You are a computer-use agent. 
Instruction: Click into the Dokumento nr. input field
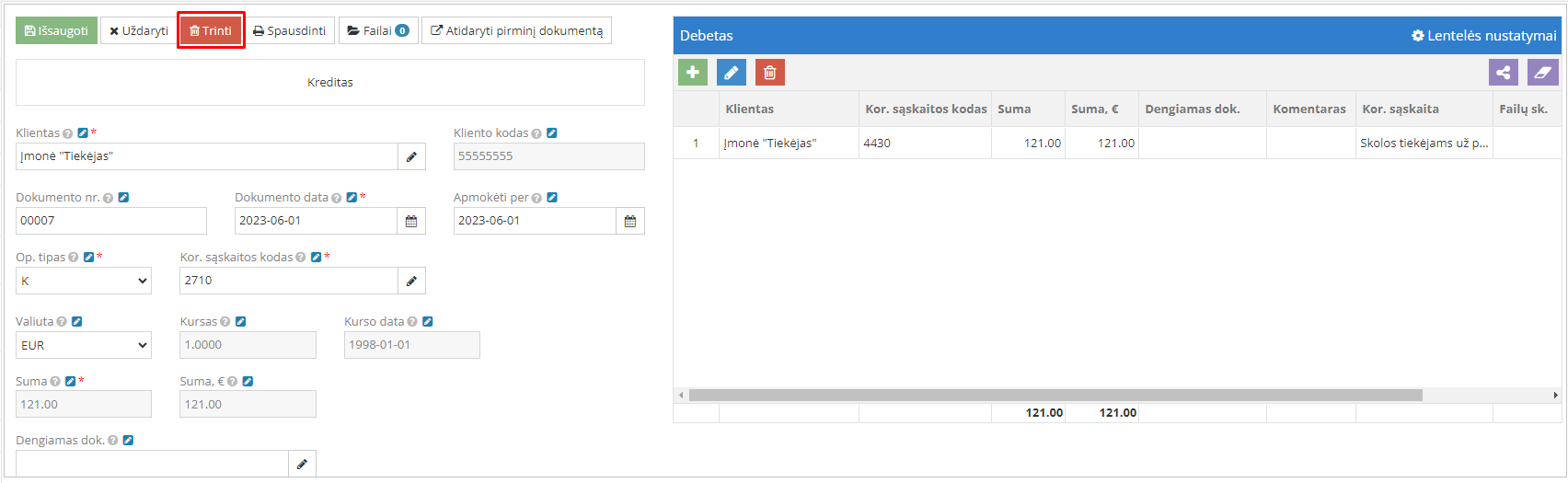tap(110, 221)
